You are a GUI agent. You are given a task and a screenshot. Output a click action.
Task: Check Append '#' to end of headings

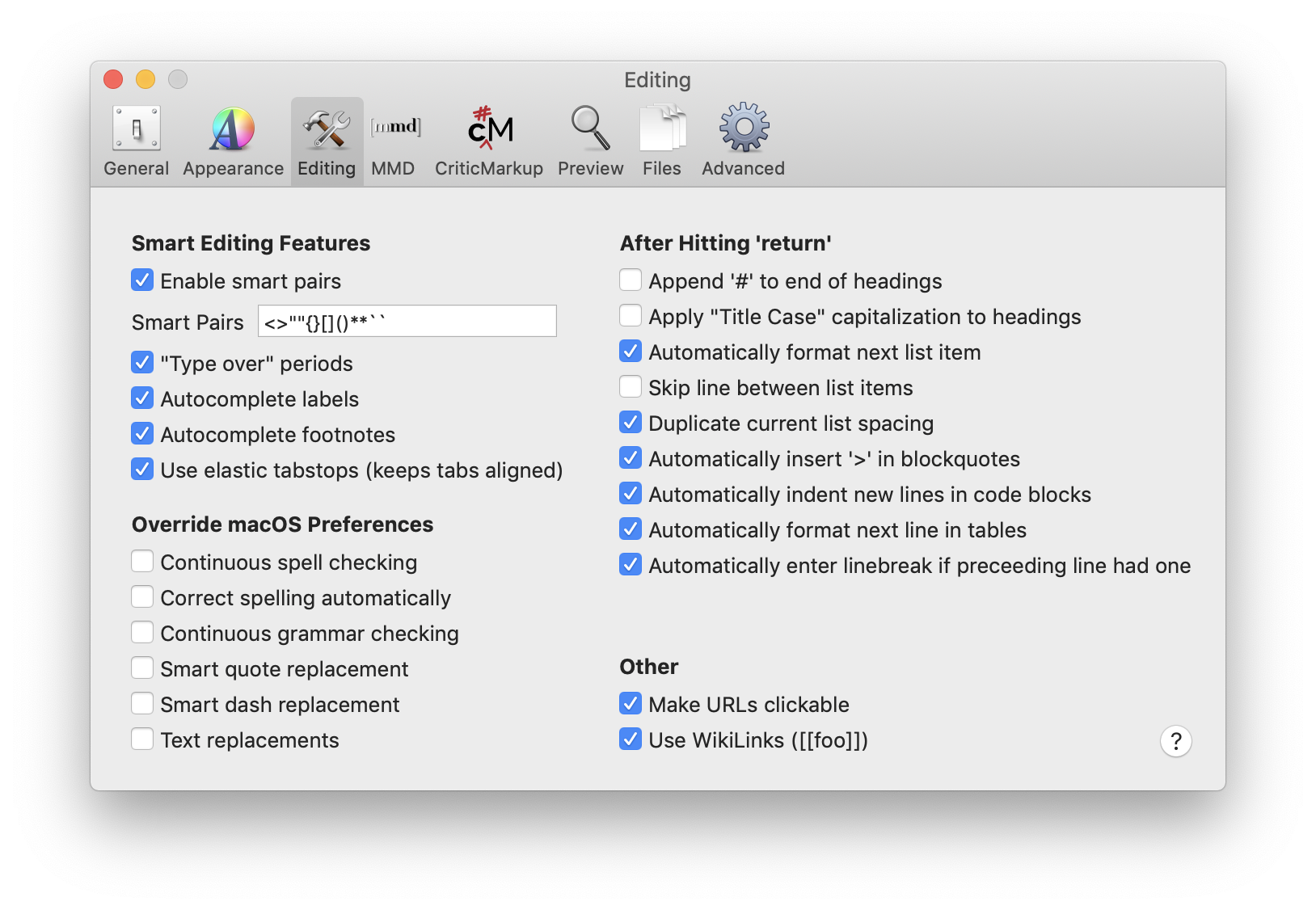click(x=631, y=280)
